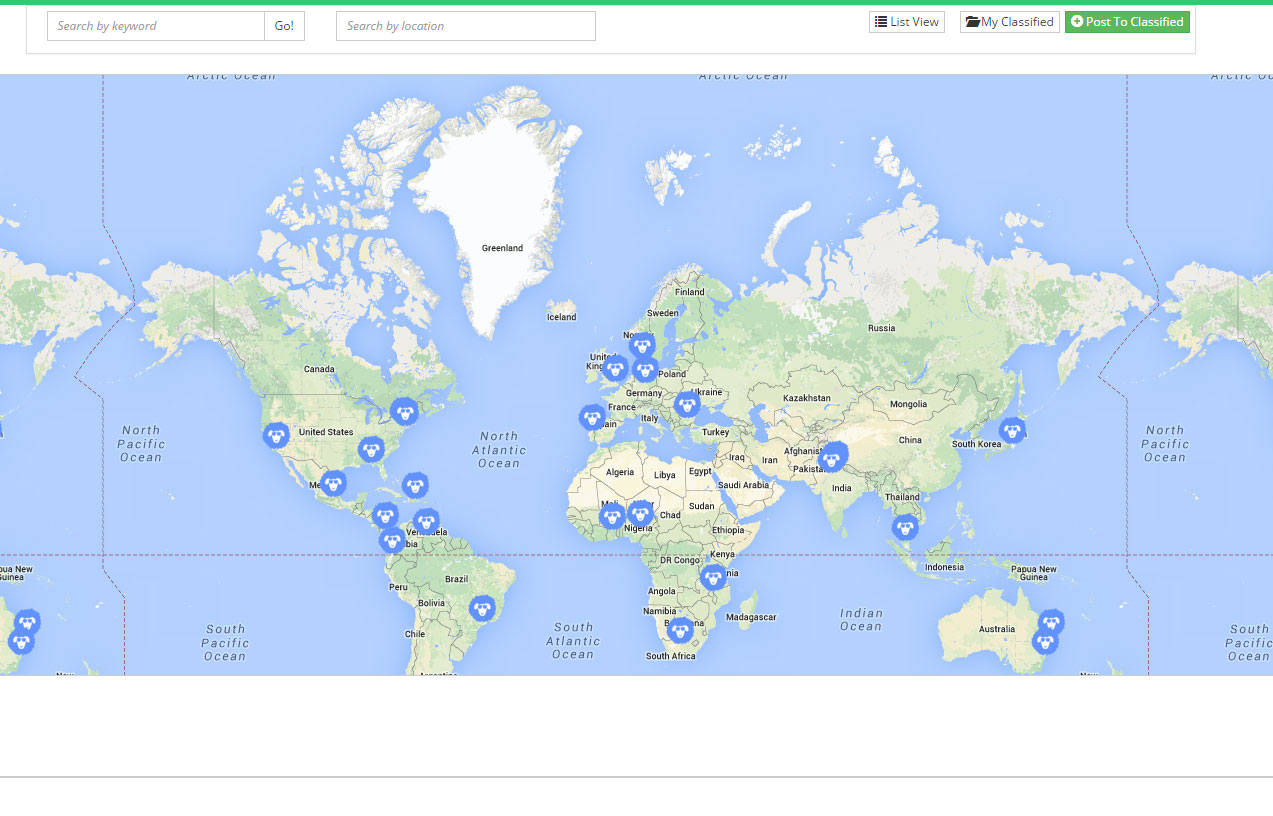Select the marker over Poland
The height and width of the screenshot is (816, 1273).
[x=645, y=370]
